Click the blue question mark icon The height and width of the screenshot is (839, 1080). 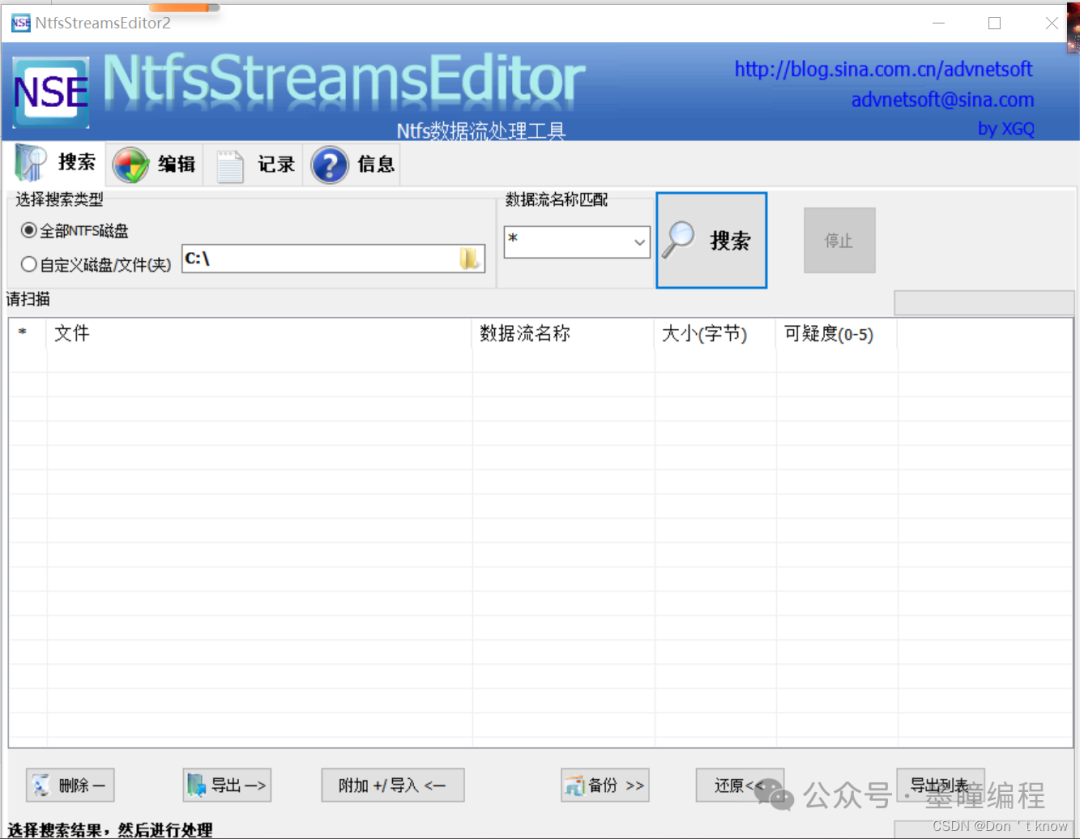[329, 165]
